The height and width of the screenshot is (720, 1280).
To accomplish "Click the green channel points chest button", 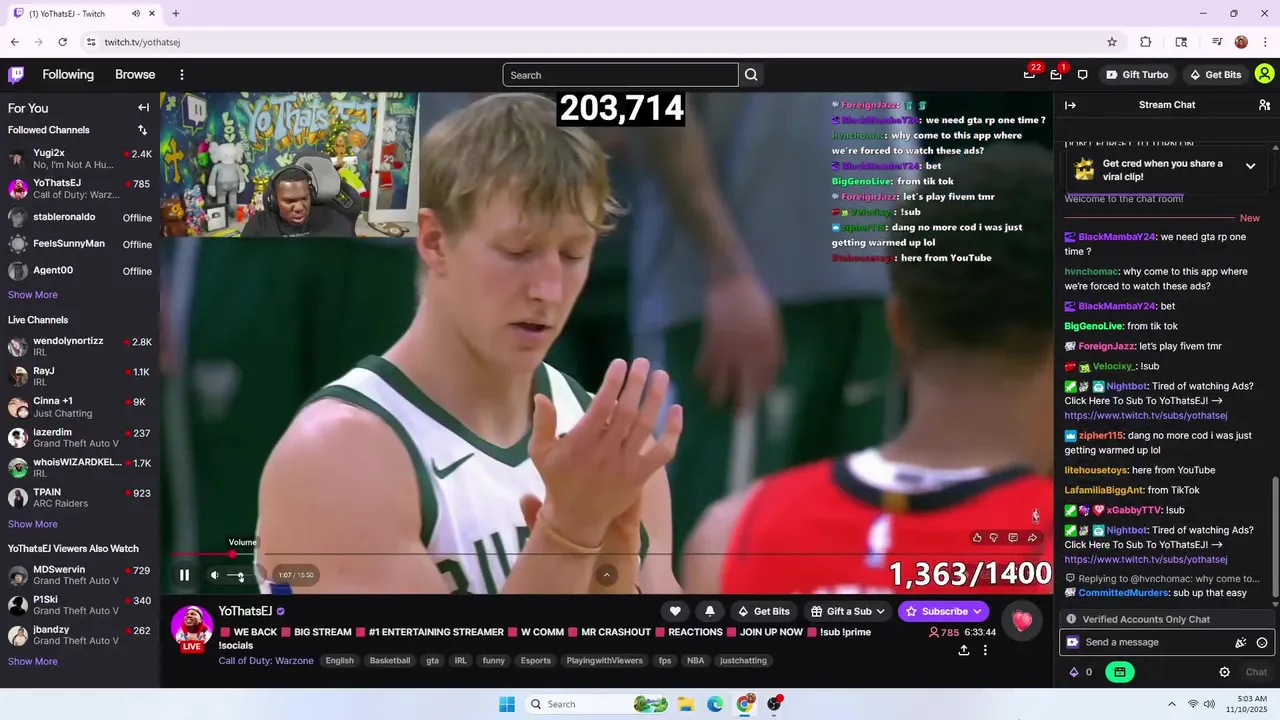I will click(x=1119, y=672).
